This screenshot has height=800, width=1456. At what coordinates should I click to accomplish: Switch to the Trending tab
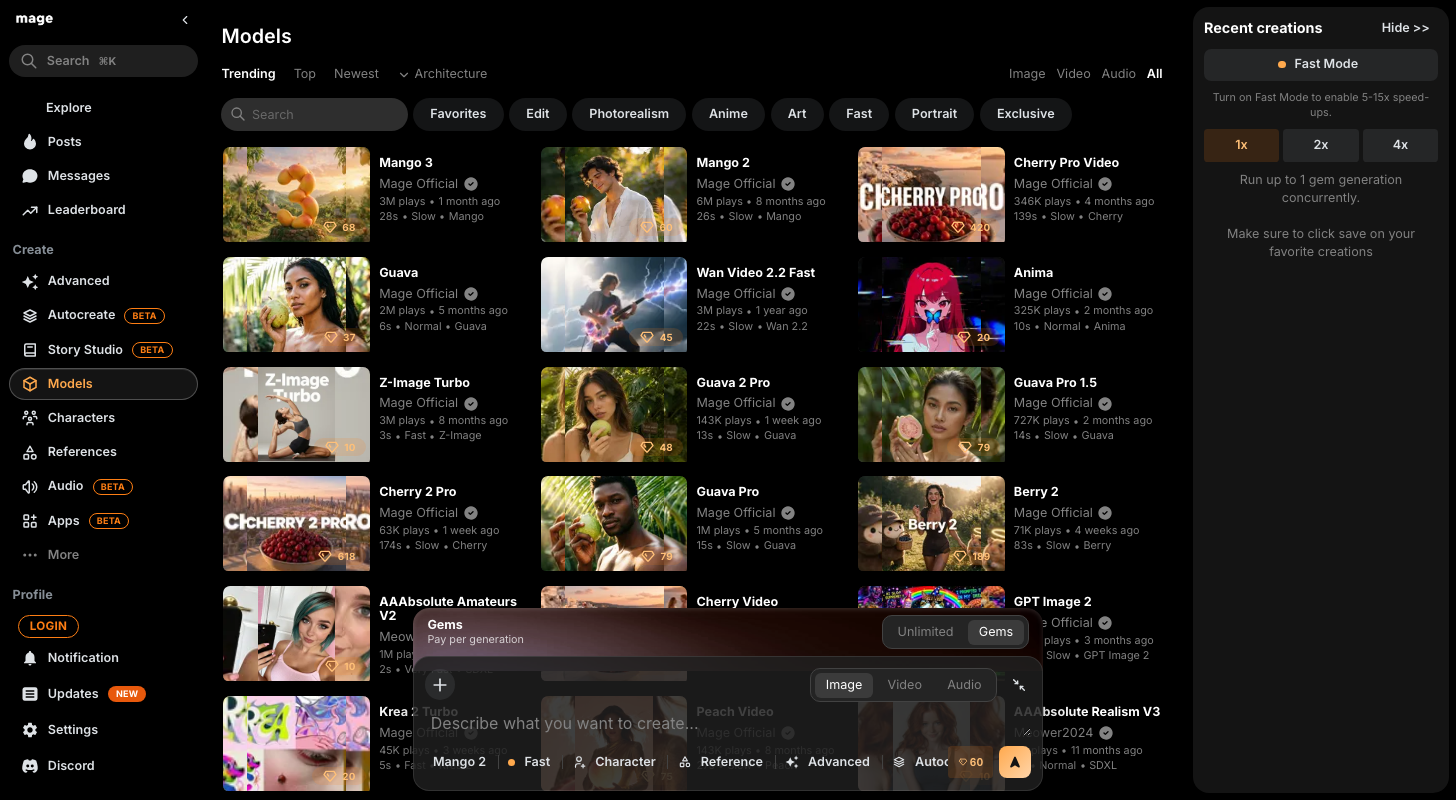(248, 74)
